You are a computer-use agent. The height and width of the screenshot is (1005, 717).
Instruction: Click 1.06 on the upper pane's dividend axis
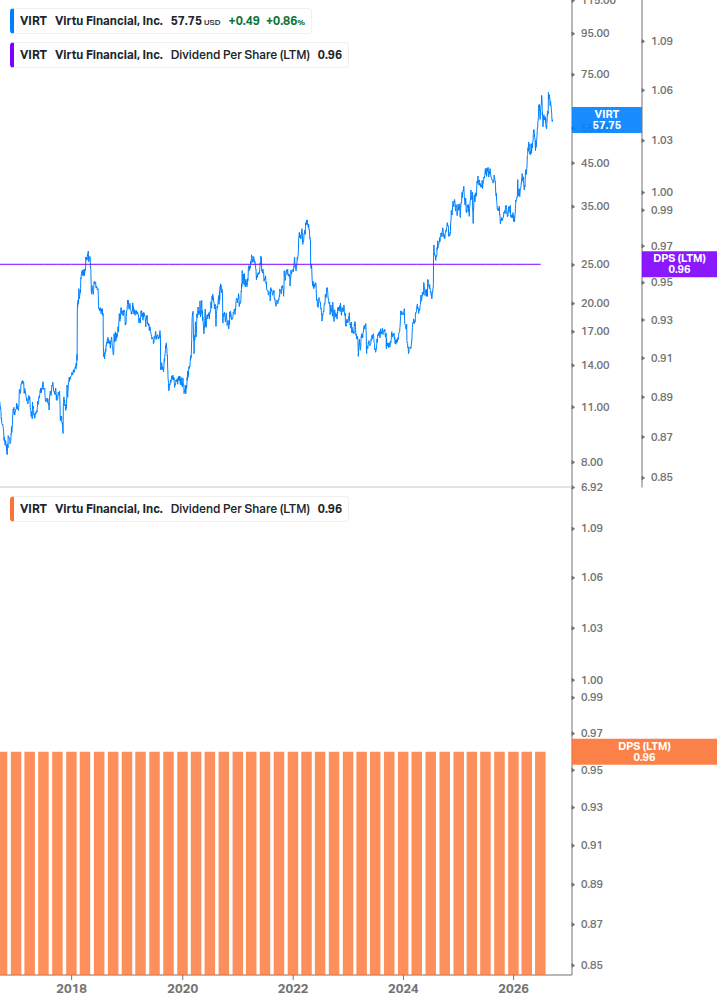(662, 90)
